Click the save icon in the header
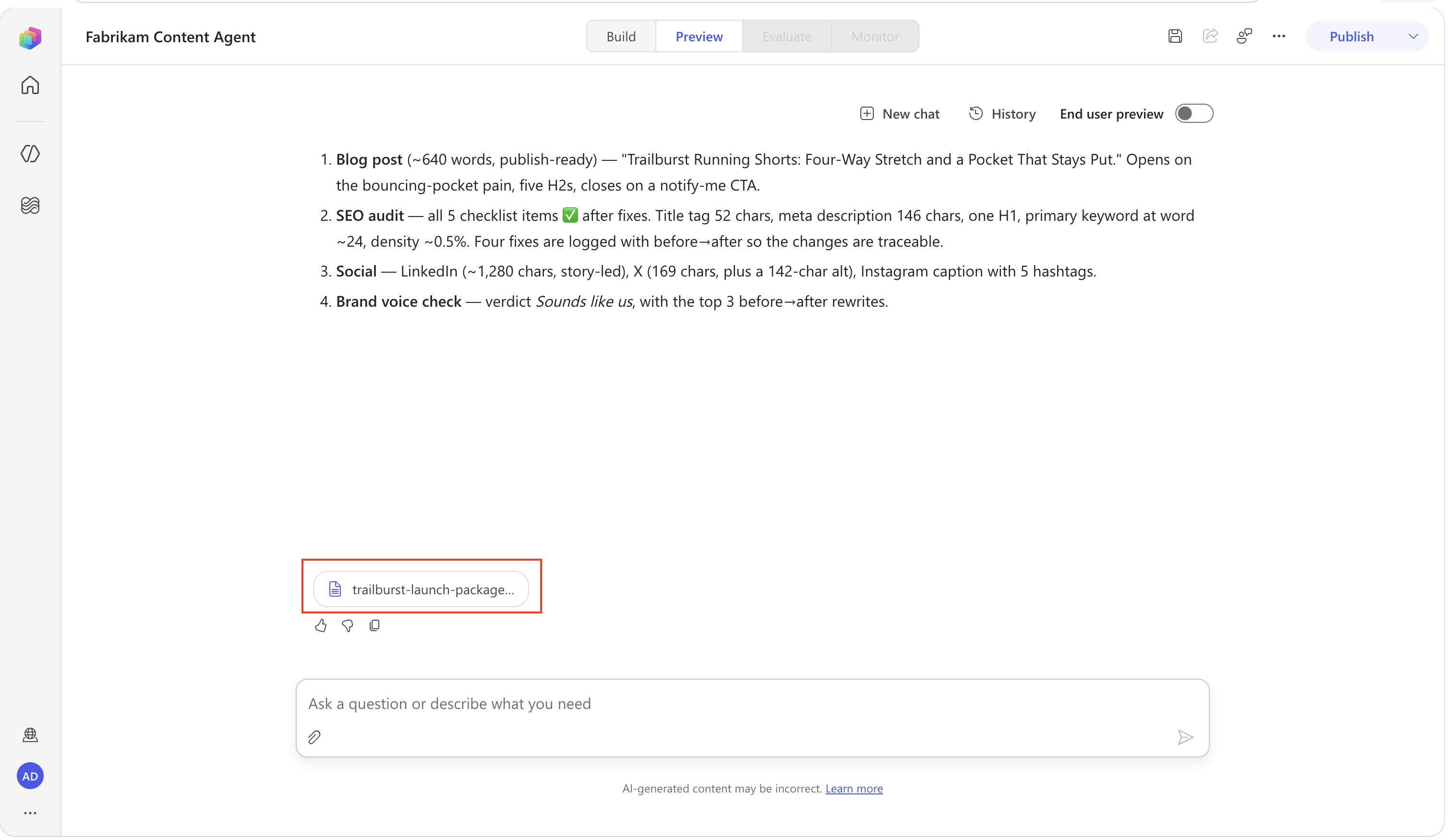 (x=1175, y=36)
